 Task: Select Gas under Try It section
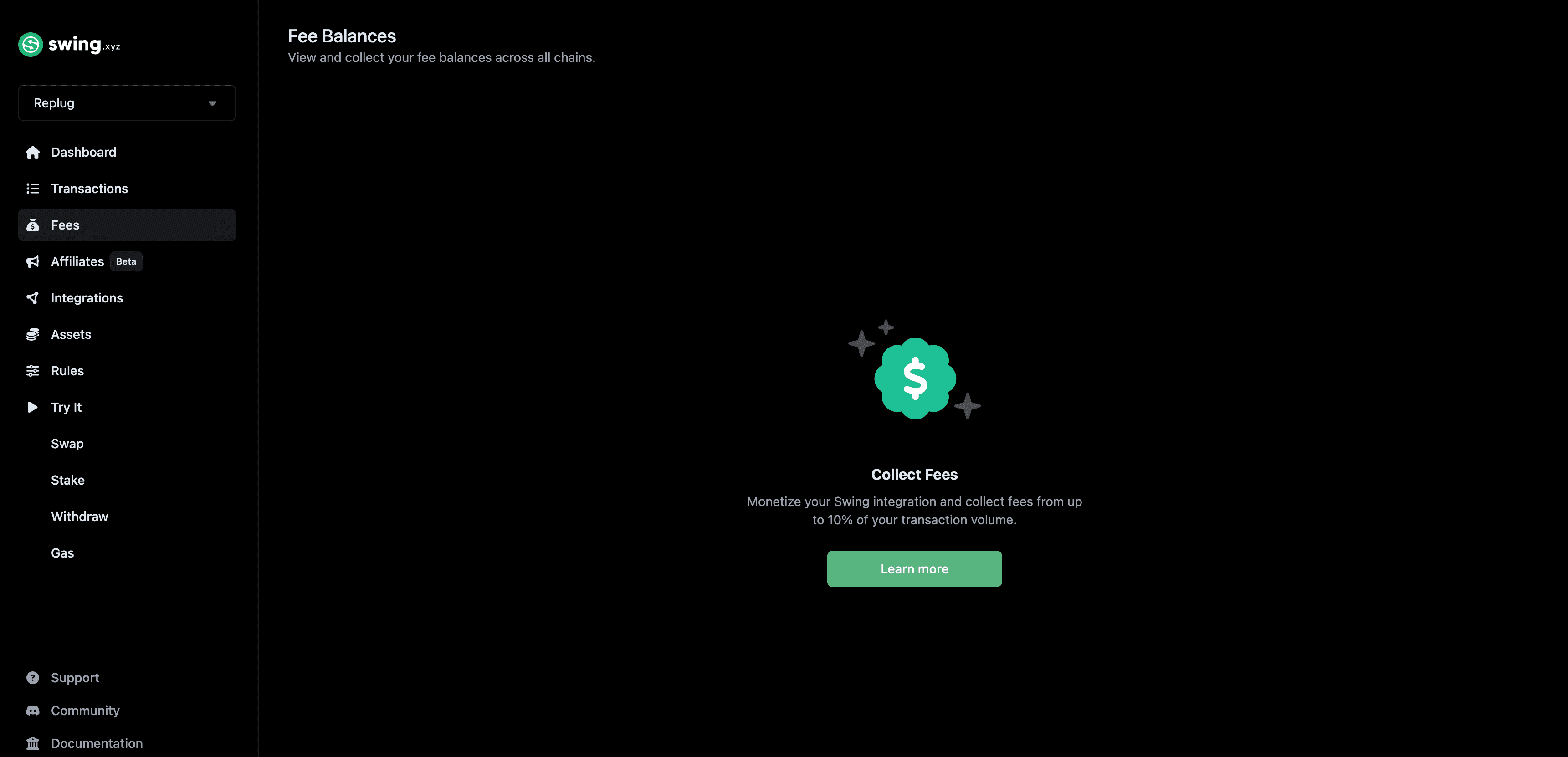pos(62,552)
